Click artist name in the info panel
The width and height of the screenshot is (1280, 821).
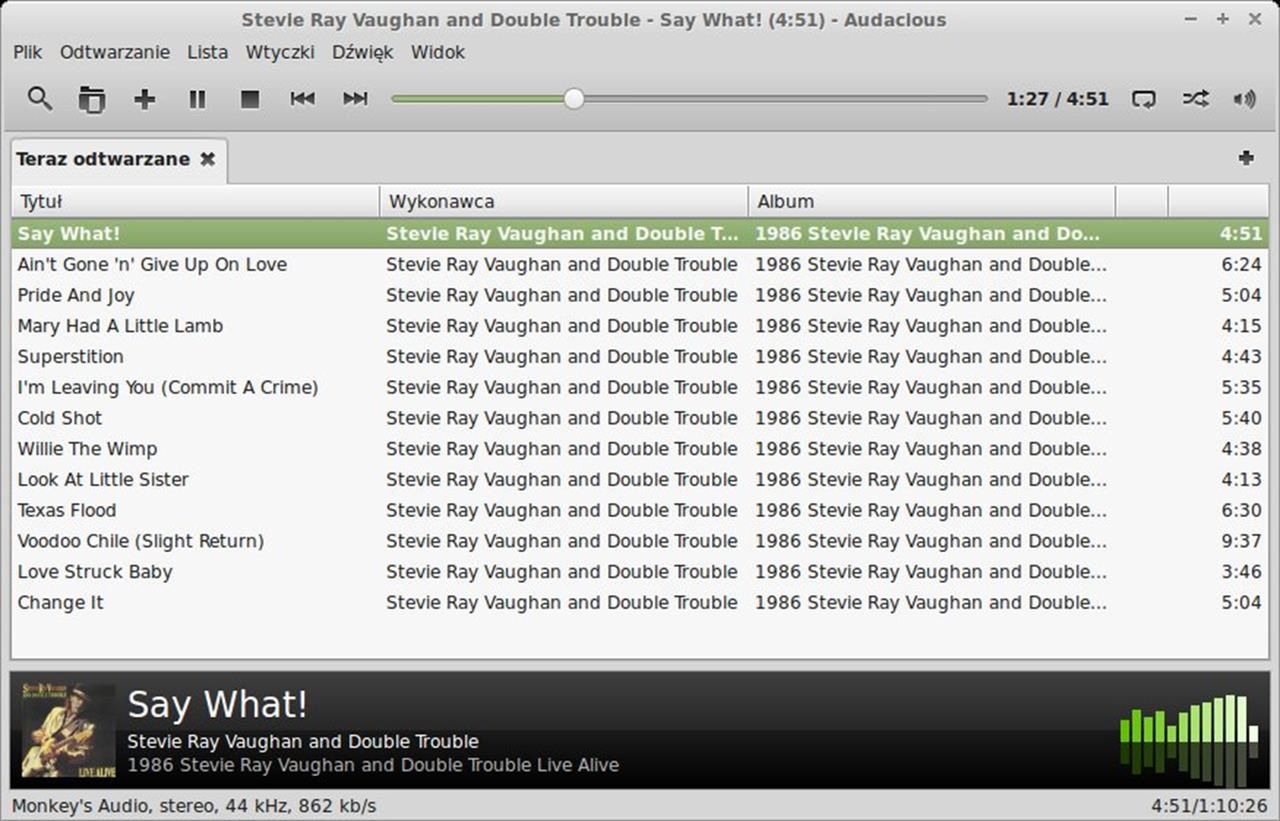click(303, 742)
